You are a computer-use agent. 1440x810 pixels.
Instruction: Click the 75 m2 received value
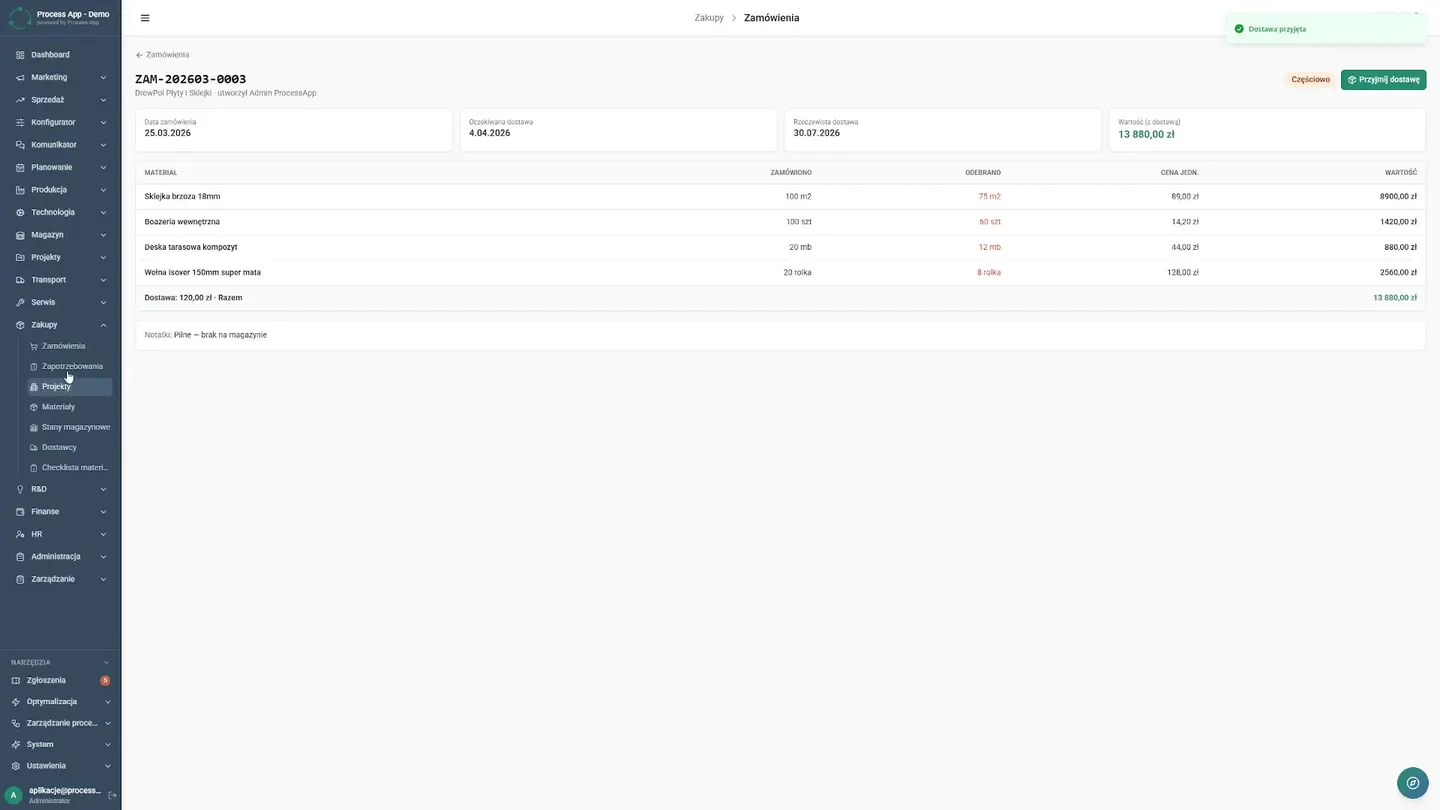coord(989,197)
